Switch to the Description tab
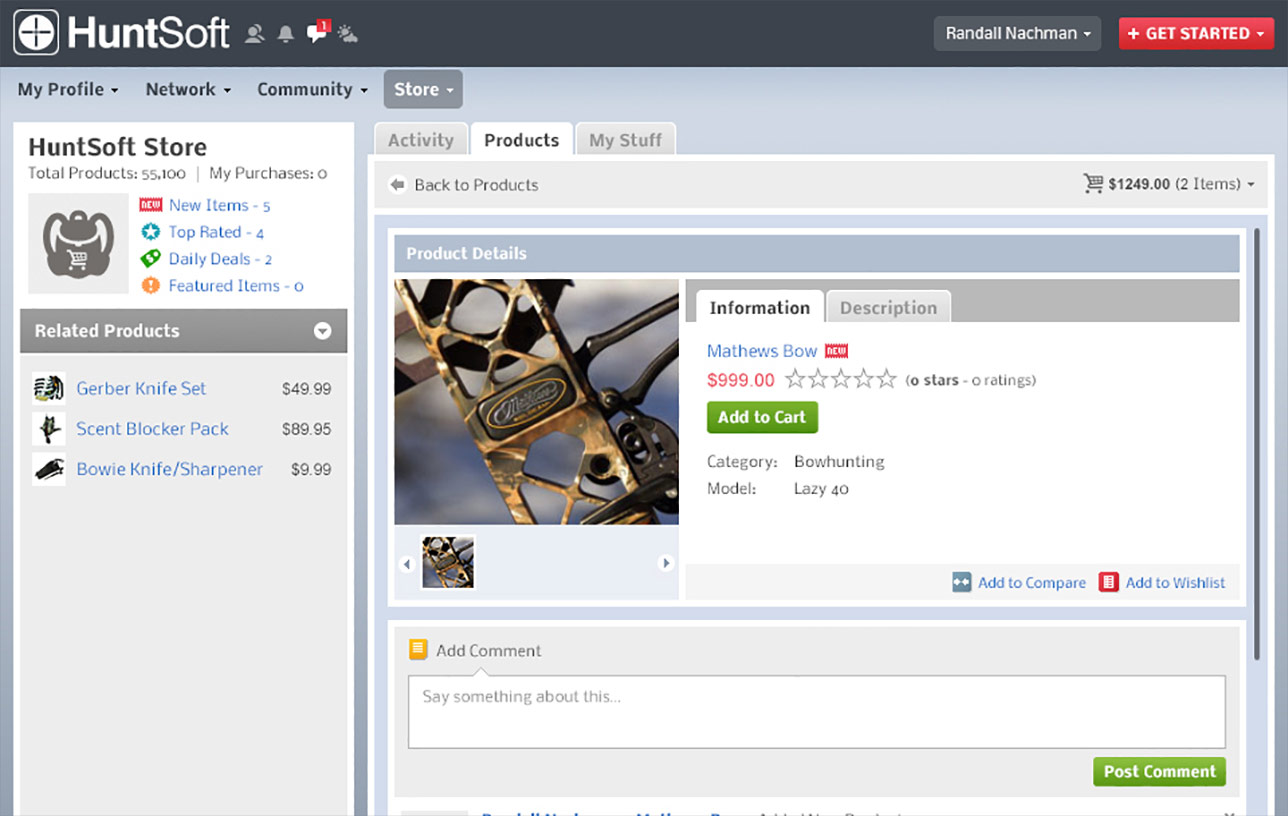Image resolution: width=1288 pixels, height=816 pixels. pyautogui.click(x=888, y=307)
